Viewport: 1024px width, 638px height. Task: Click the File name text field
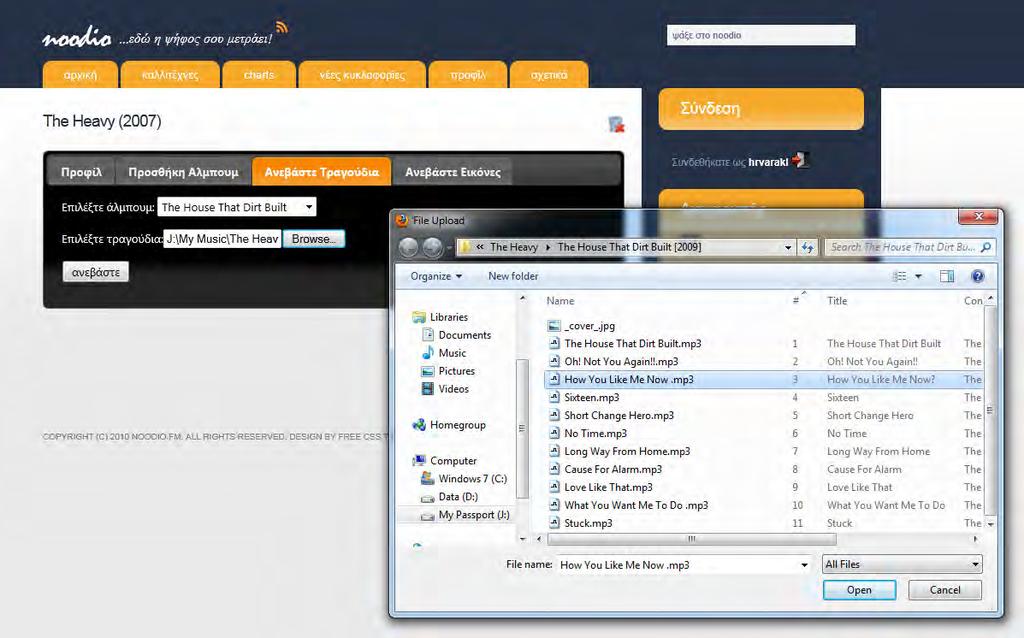coord(684,565)
